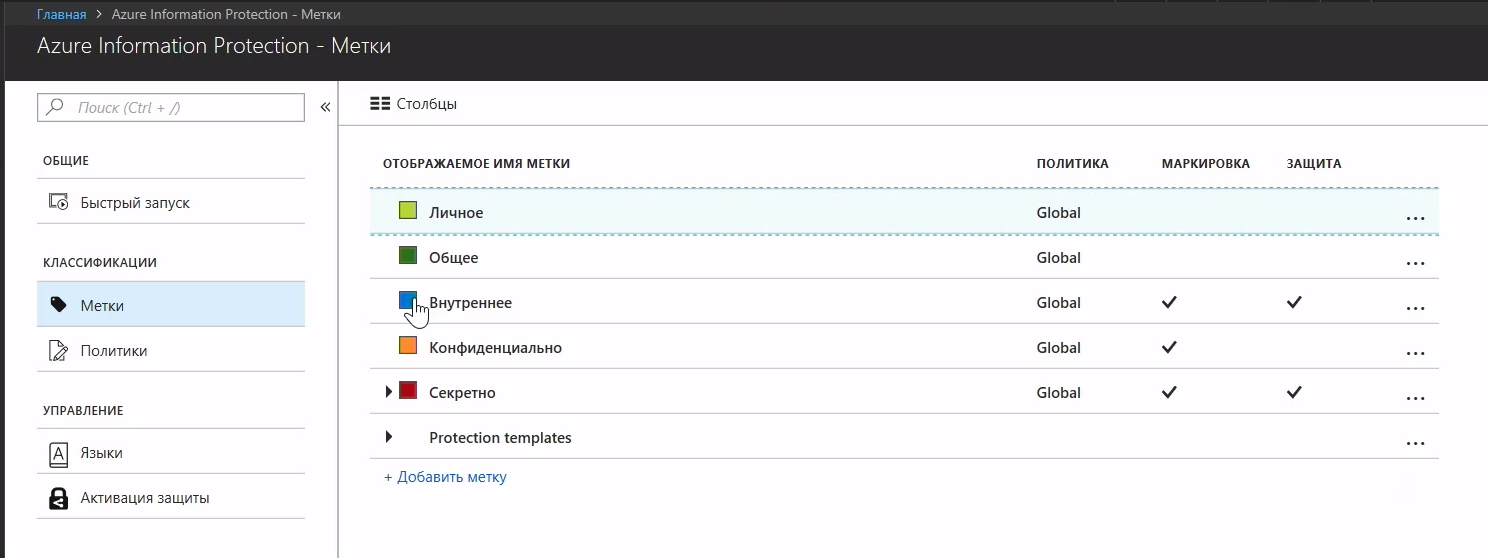The image size is (1488, 558).
Task: Click the Политики pencil document icon
Action: coord(58,351)
